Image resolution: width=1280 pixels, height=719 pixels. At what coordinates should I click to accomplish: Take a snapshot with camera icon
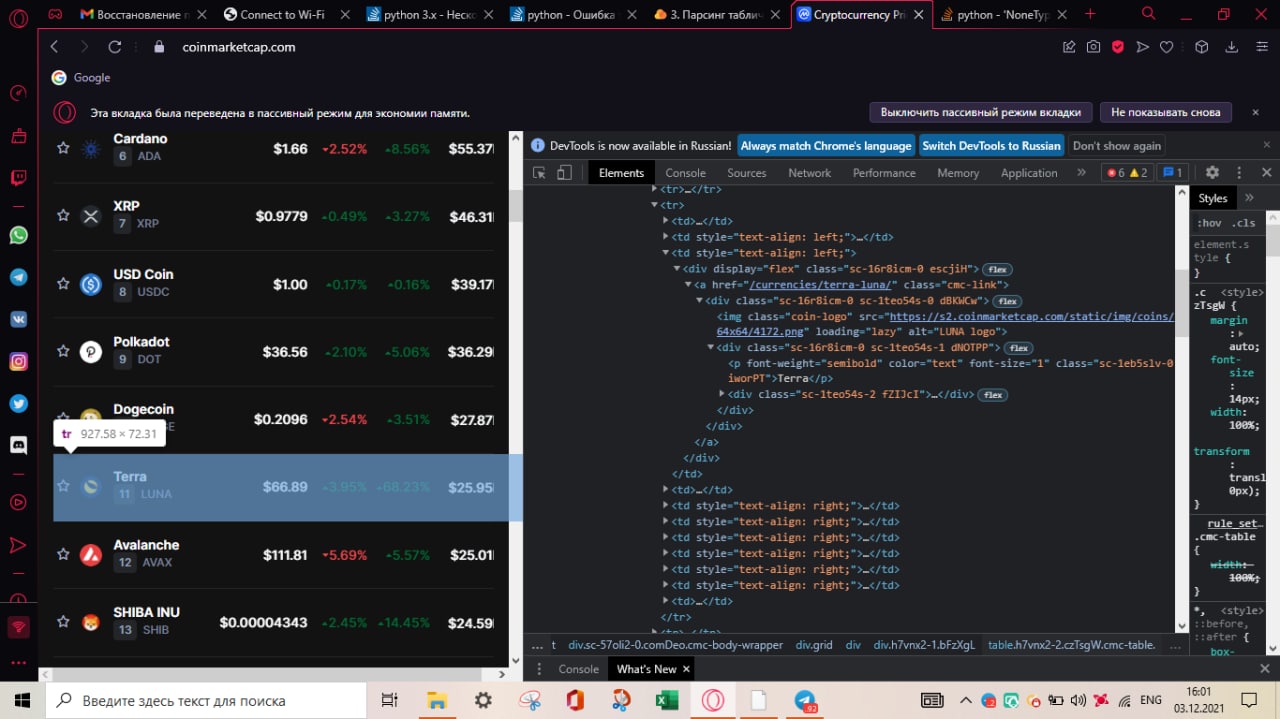1094,47
